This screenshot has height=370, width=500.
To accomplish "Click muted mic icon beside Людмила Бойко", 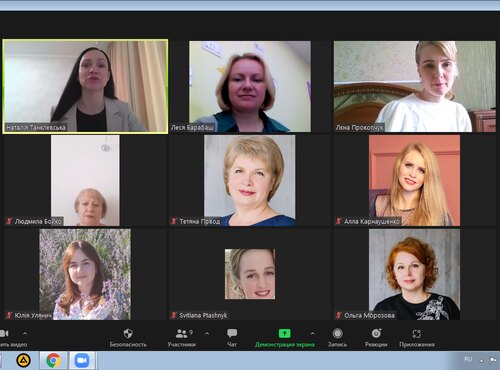I will [9, 221].
